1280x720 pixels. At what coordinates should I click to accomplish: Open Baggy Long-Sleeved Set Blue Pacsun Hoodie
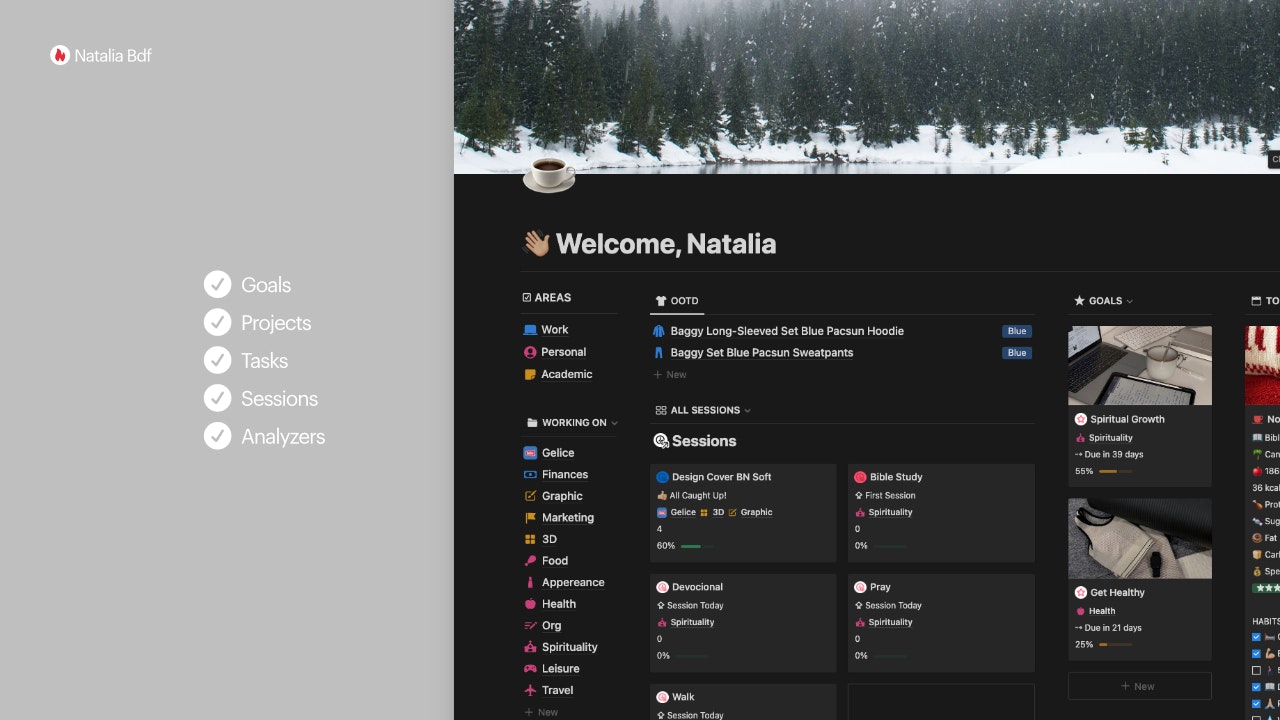[786, 331]
